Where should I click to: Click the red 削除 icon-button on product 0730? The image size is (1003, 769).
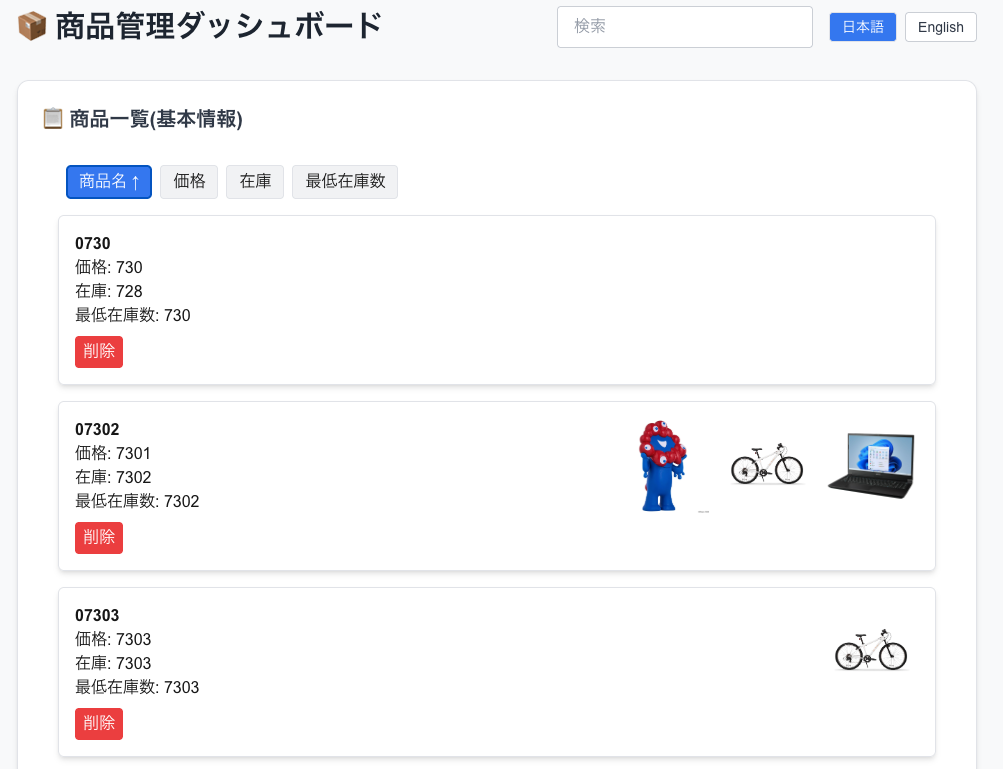coord(98,351)
